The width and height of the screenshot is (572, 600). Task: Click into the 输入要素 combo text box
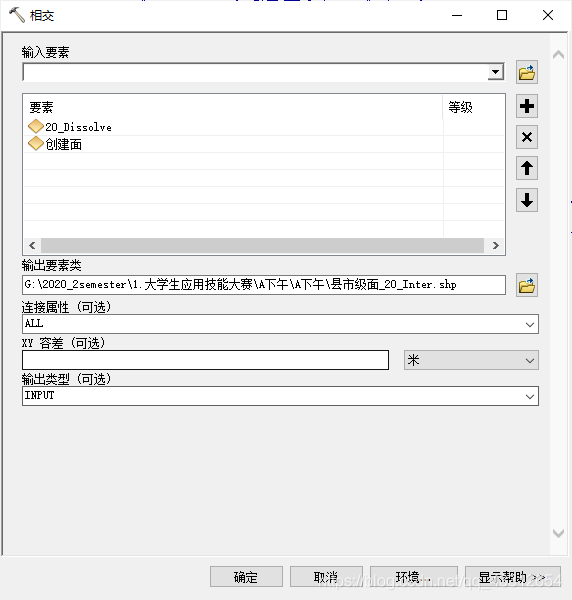[255, 72]
